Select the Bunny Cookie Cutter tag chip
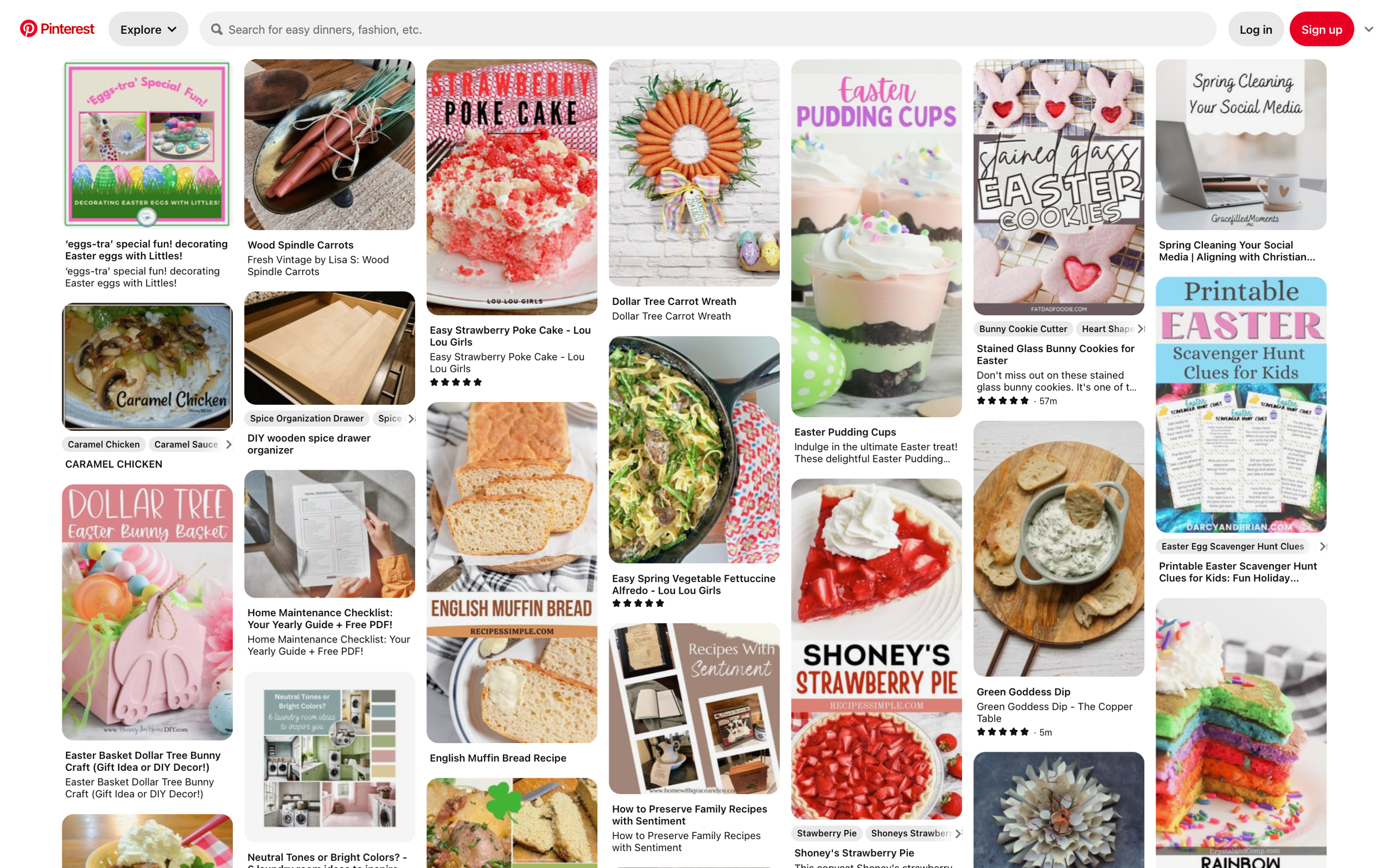 (1023, 329)
